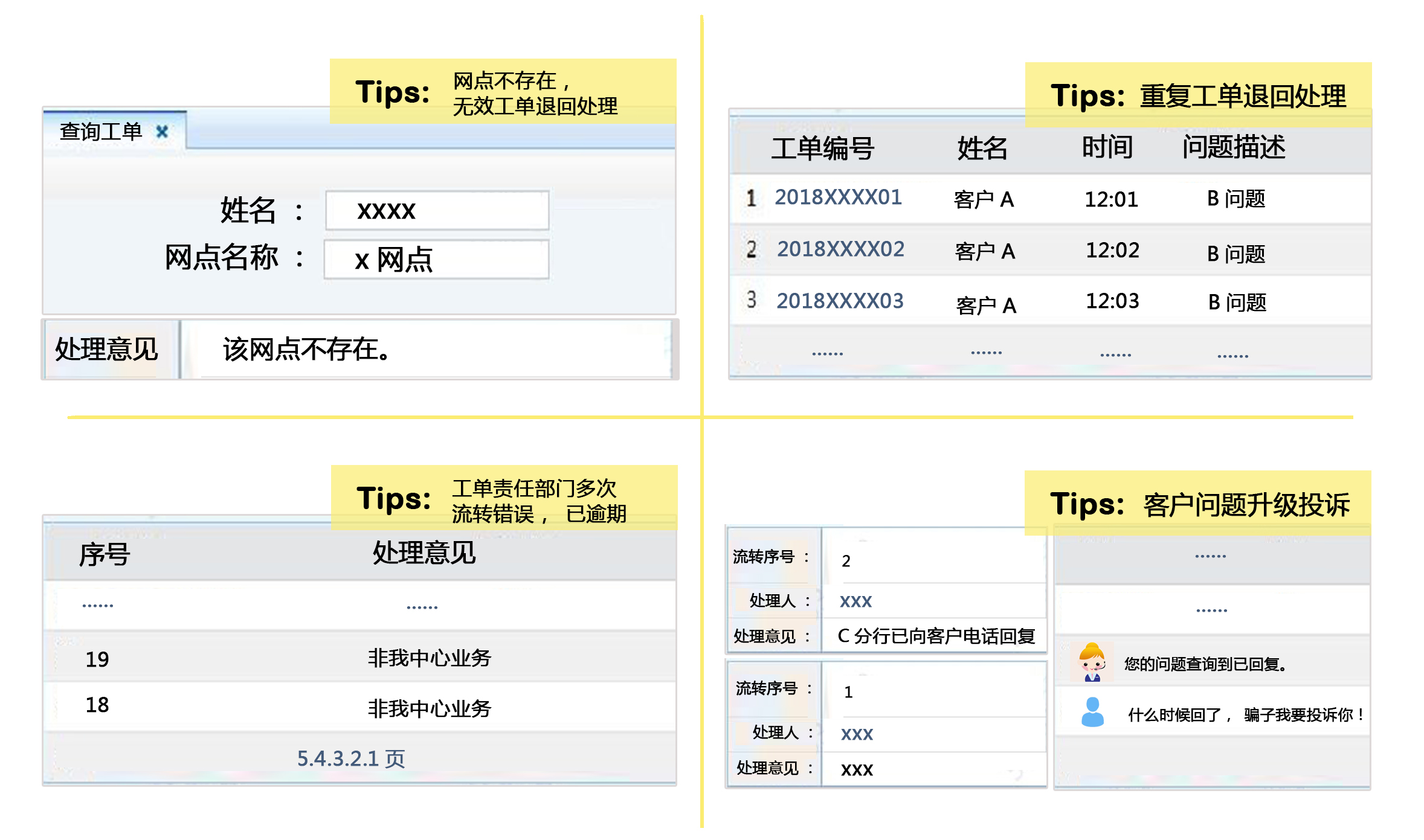The width and height of the screenshot is (1424, 840).
Task: Click the 网点名称 input field
Action: [x=436, y=260]
